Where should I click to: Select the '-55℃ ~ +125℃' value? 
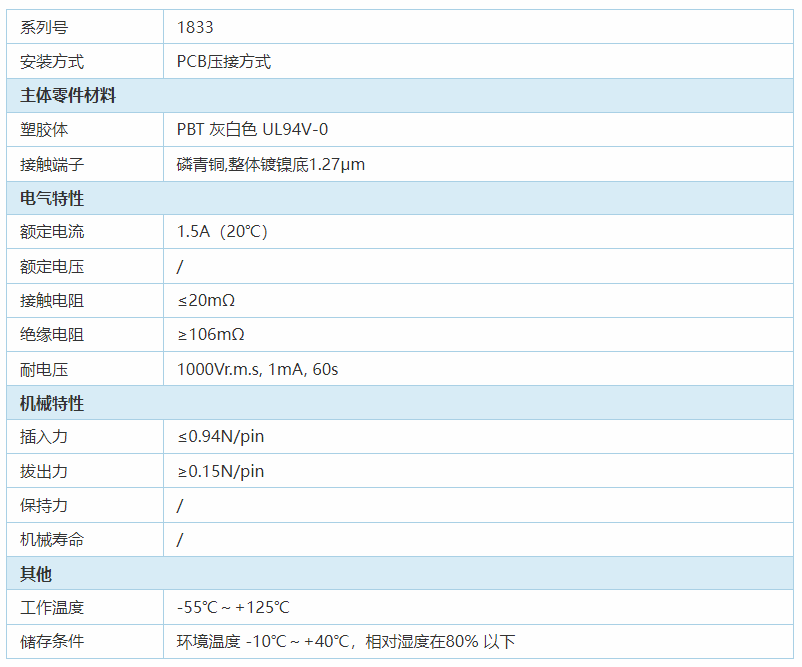(x=233, y=608)
